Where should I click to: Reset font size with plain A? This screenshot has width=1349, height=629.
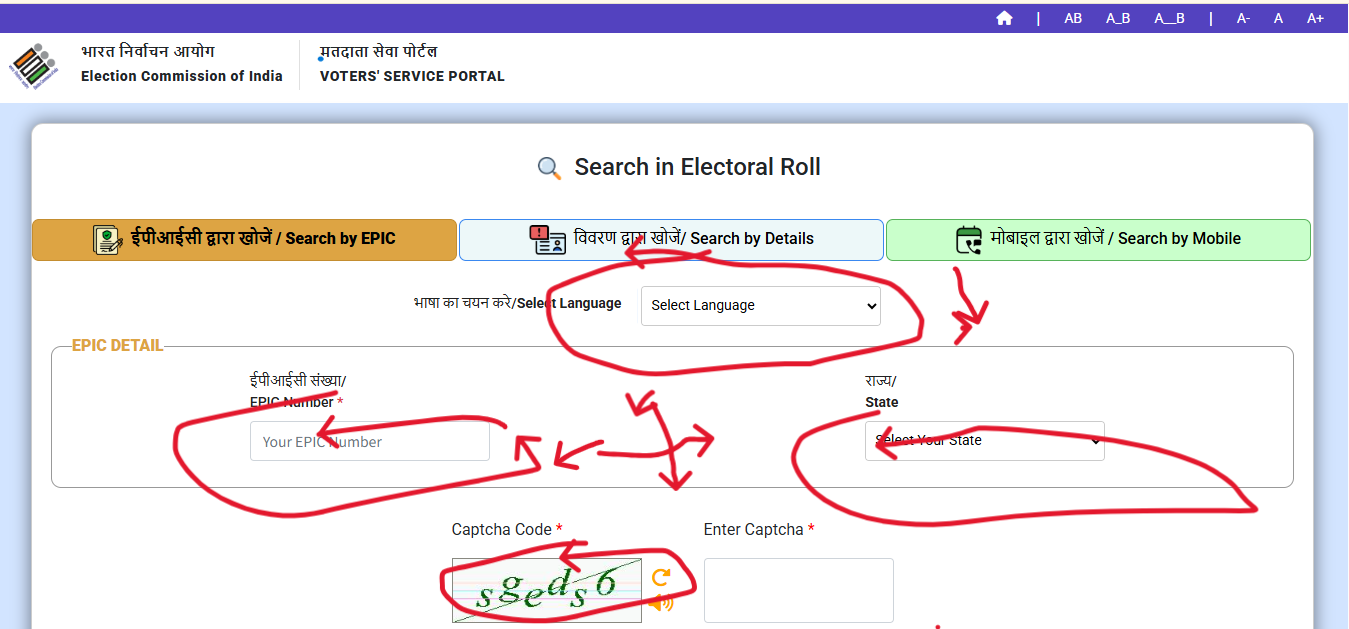(x=1278, y=18)
